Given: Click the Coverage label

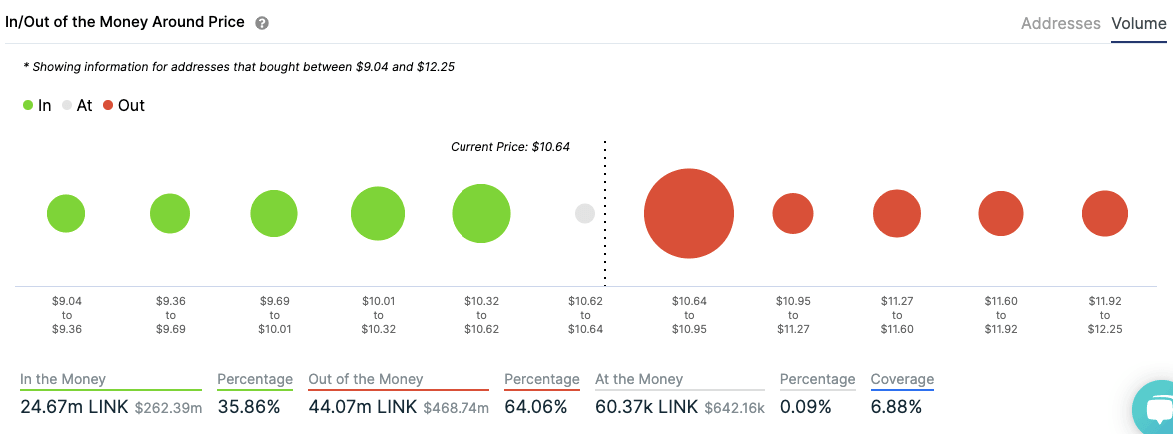Looking at the screenshot, I should (902, 379).
